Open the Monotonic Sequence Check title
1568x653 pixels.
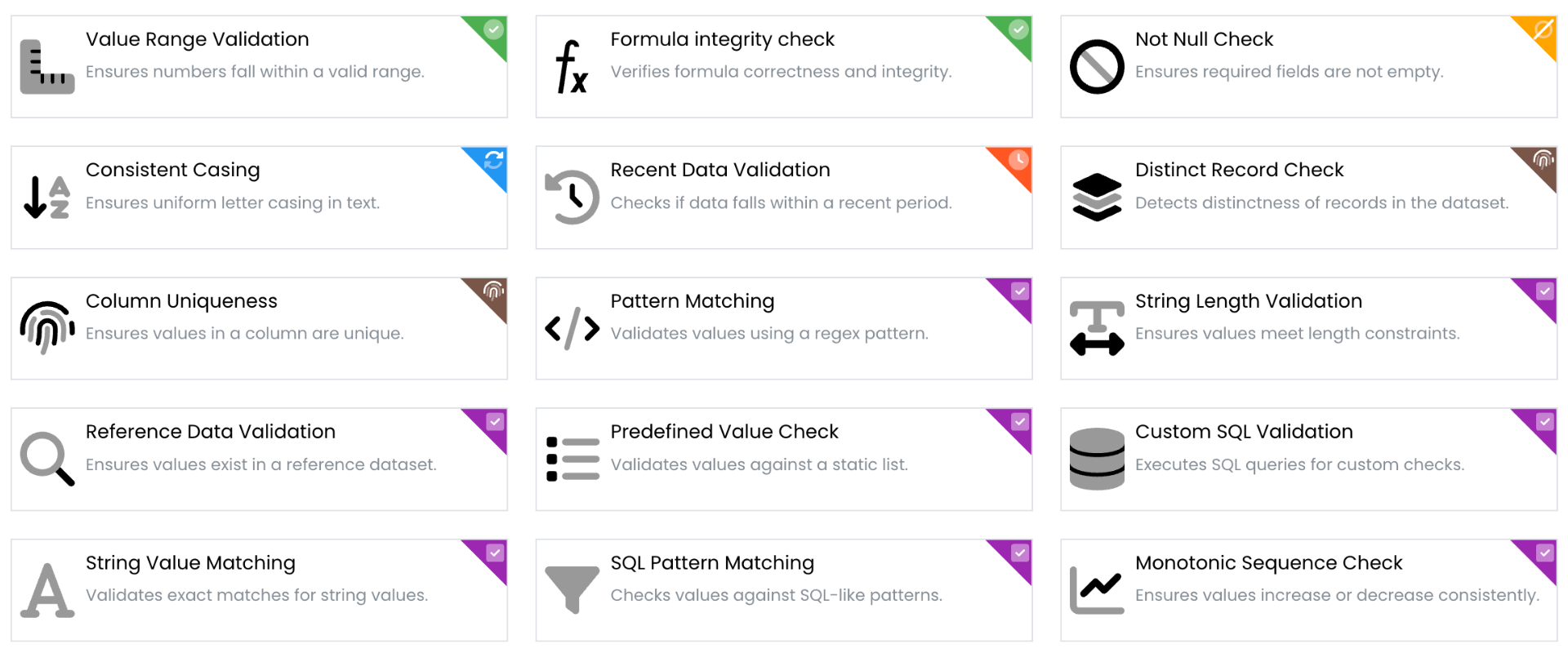pyautogui.click(x=1268, y=563)
